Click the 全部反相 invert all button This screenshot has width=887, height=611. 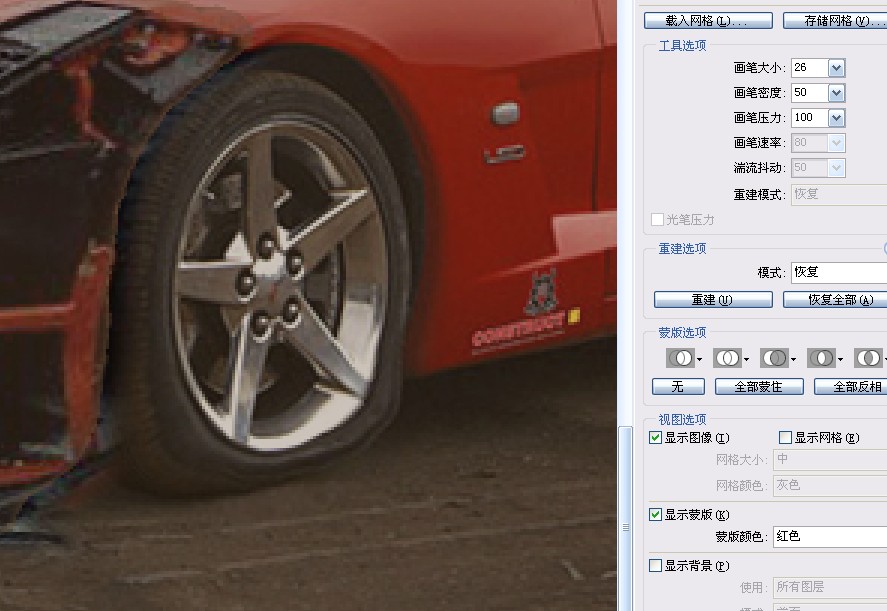(x=851, y=386)
